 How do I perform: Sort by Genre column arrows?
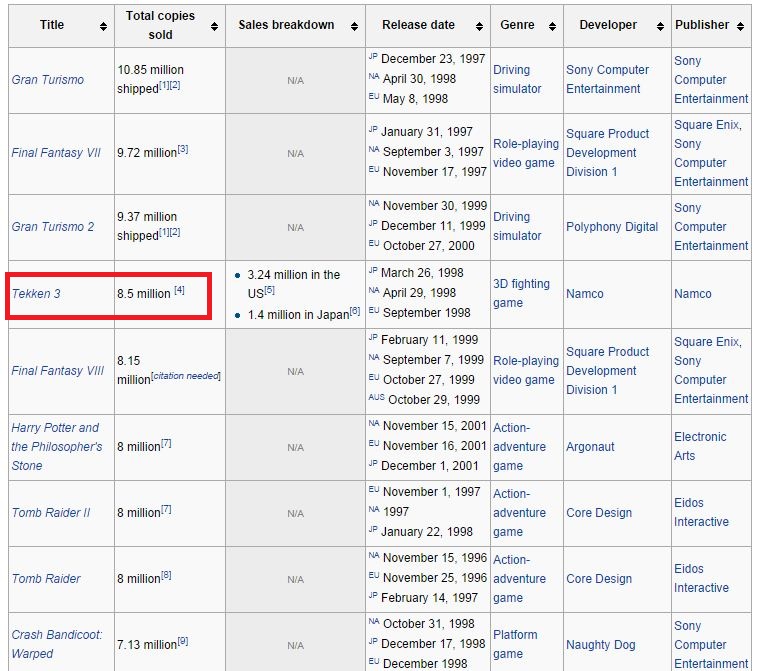coord(553,27)
